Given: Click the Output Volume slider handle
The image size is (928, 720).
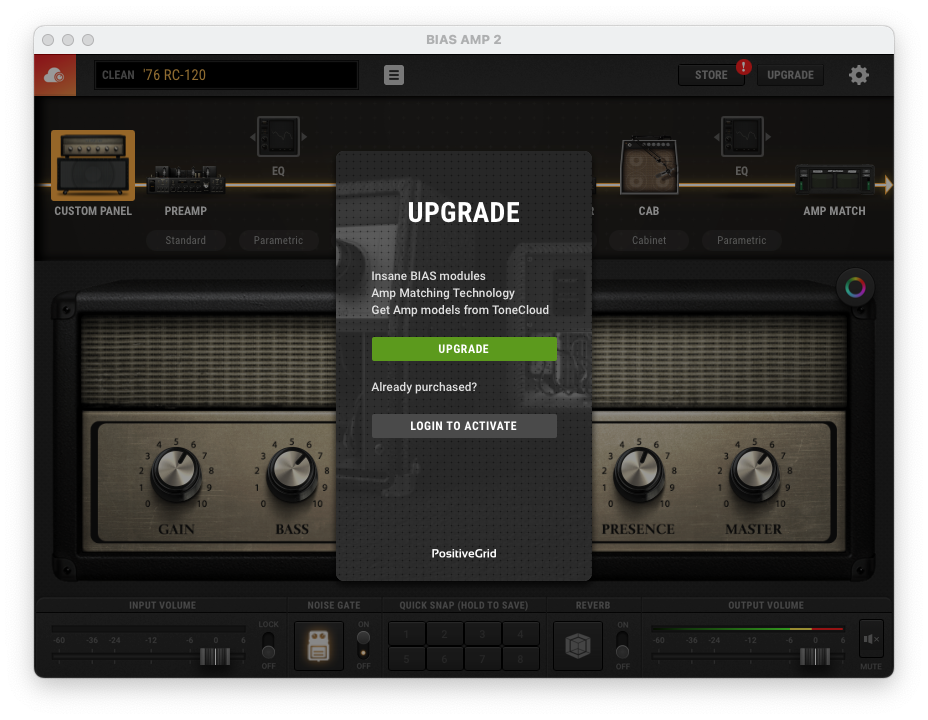Looking at the screenshot, I should pos(815,657).
